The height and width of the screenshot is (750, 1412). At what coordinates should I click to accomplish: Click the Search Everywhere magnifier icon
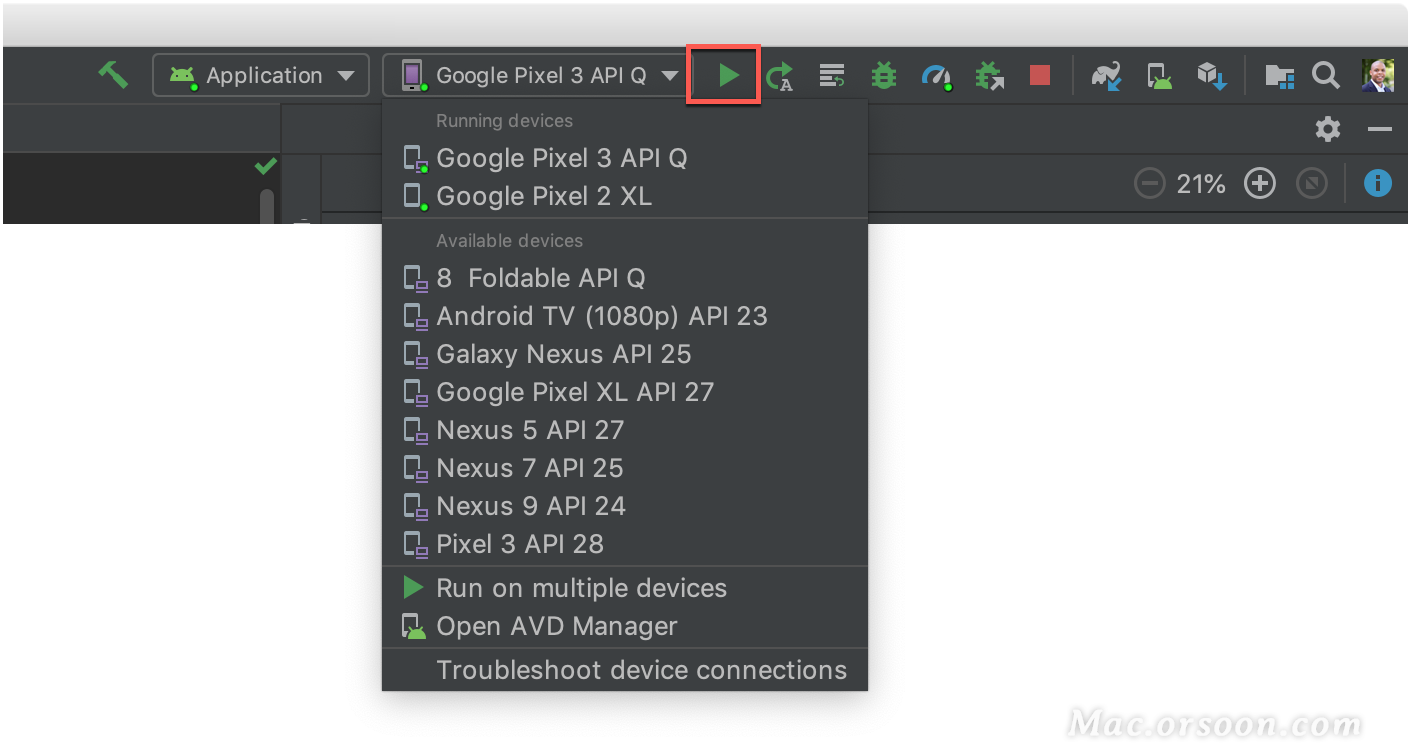1326,76
